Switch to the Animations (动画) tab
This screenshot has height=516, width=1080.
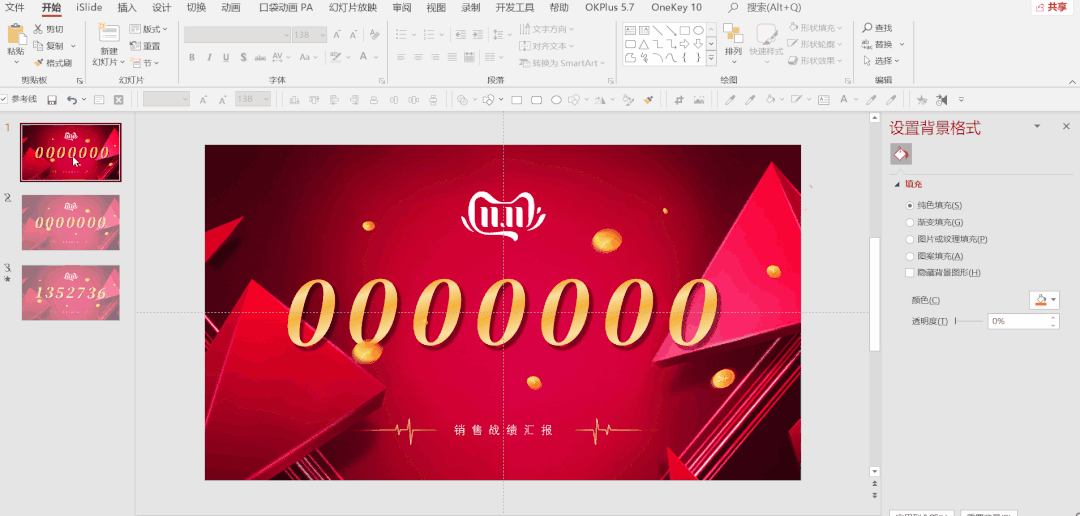pos(231,8)
